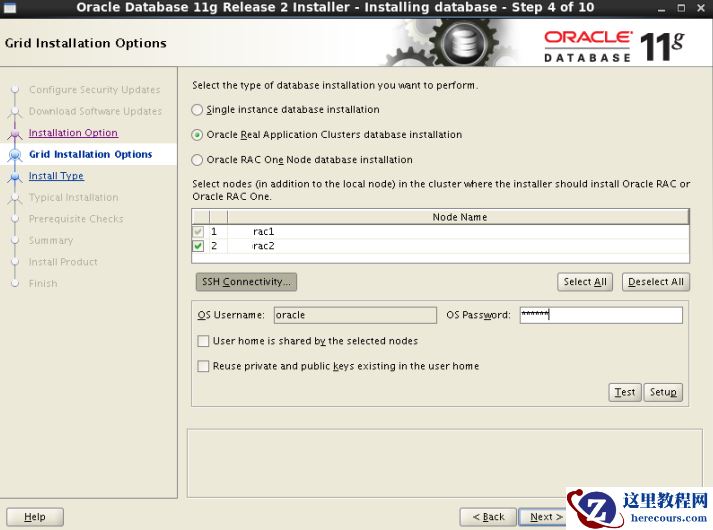Click Prerequisite Checks step text
The image size is (713, 530).
click(x=76, y=219)
